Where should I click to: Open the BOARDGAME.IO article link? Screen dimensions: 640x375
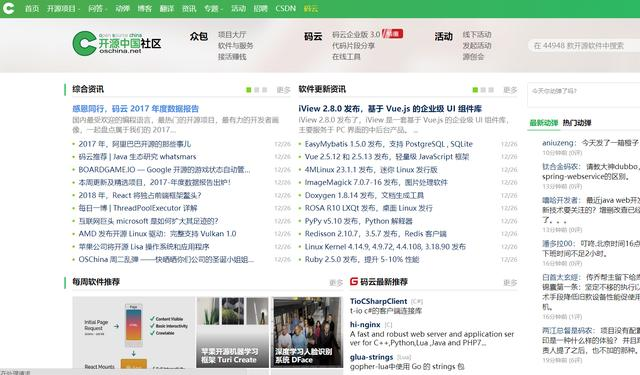tap(164, 170)
